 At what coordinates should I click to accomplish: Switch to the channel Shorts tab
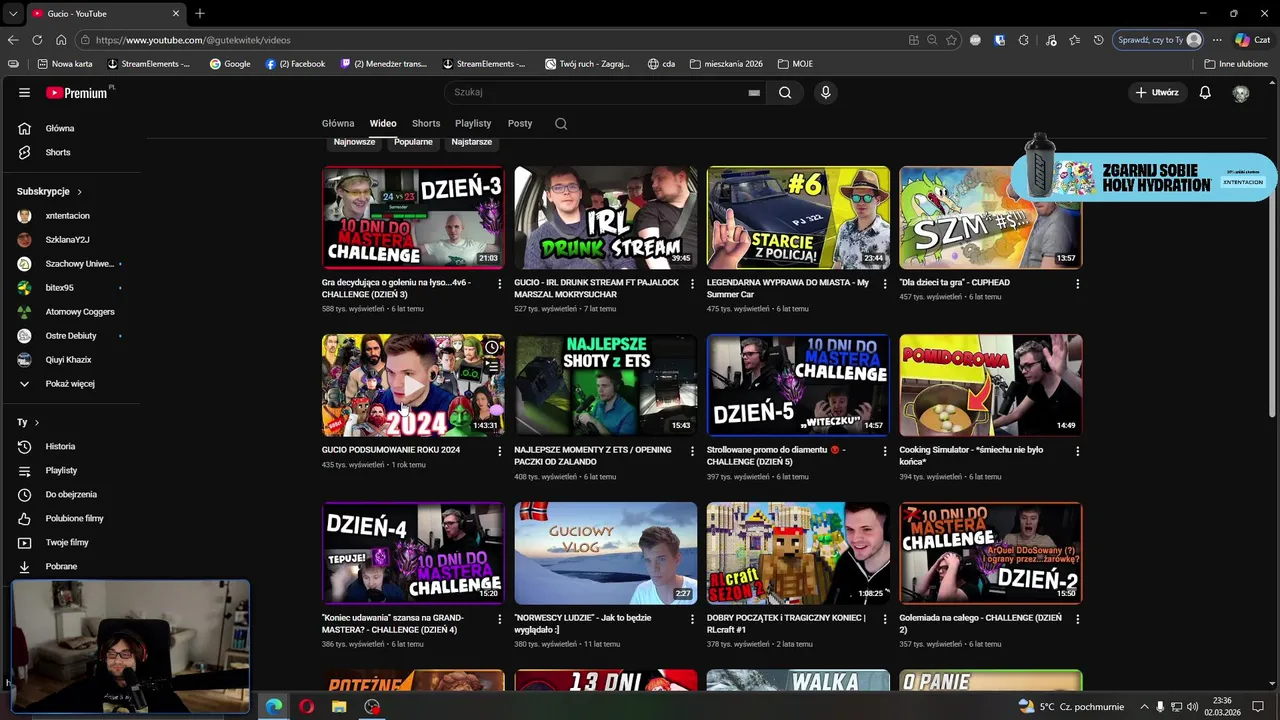coord(426,123)
